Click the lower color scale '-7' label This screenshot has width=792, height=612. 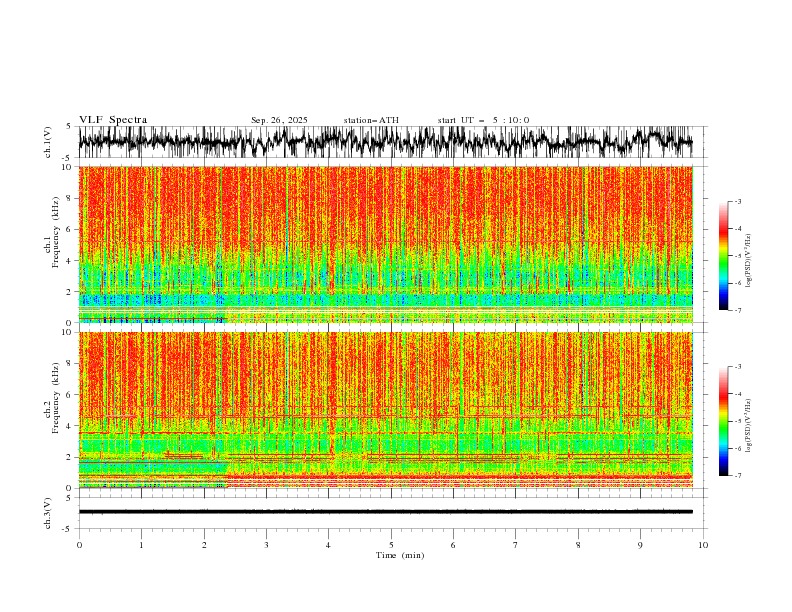click(x=737, y=476)
